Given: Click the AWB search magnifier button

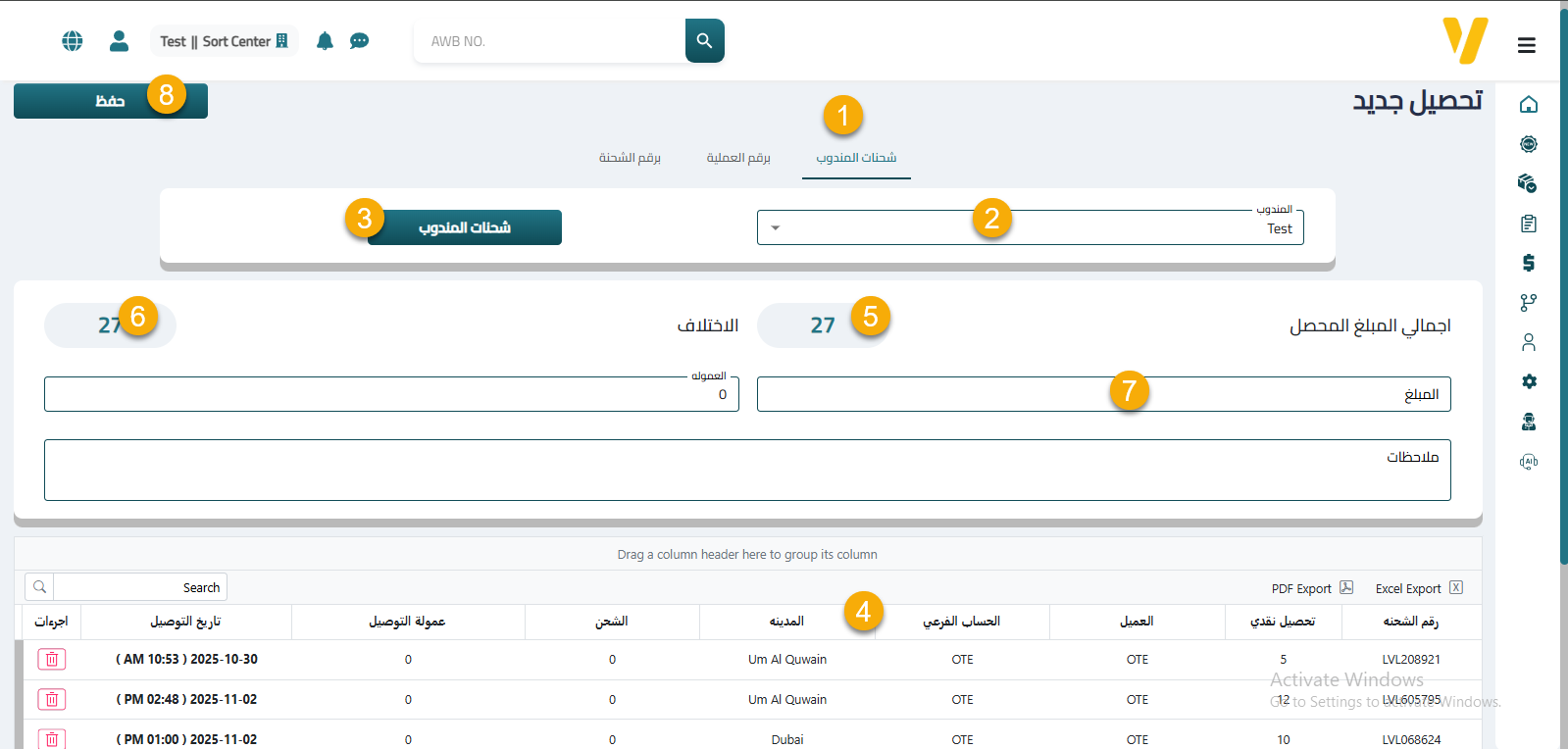Looking at the screenshot, I should click(x=704, y=41).
